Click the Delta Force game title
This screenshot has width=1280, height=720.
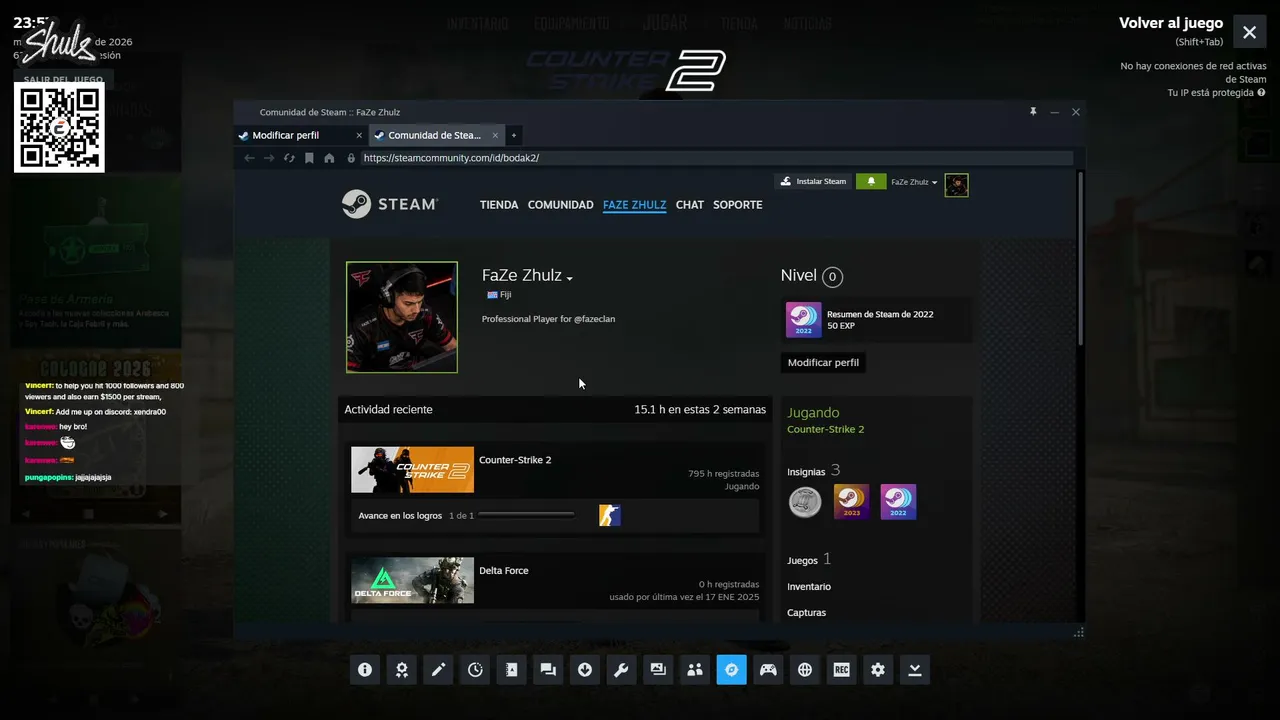(x=504, y=571)
